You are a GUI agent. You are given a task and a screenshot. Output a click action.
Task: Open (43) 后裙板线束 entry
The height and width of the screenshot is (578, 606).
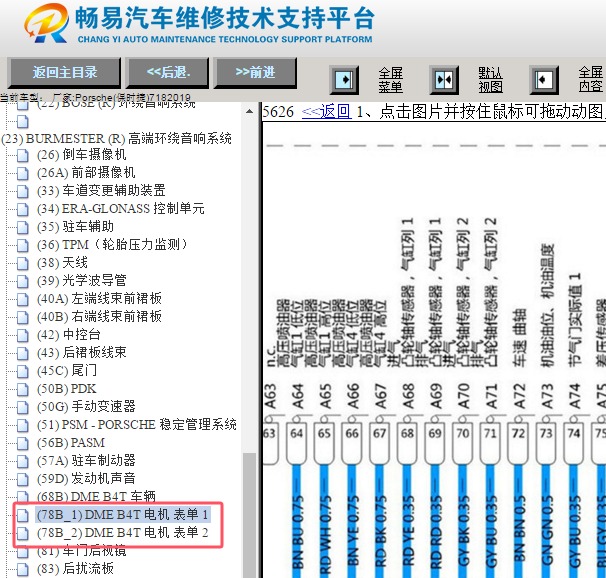click(x=82, y=353)
